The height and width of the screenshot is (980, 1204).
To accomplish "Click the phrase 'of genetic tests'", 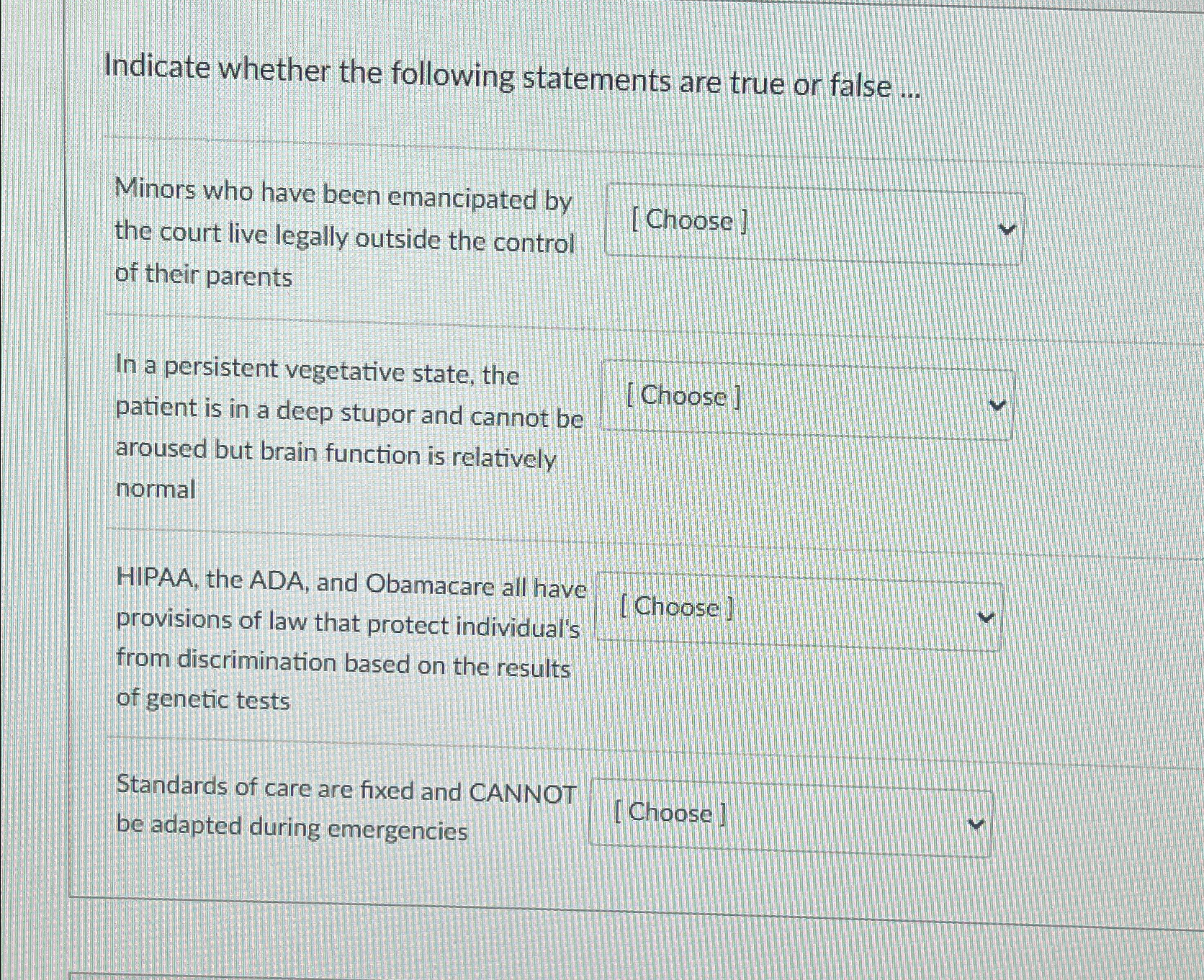I will [203, 699].
